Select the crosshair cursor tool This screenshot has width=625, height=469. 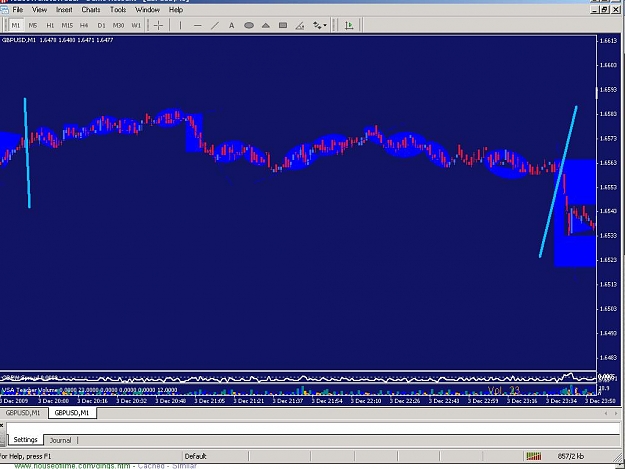[158, 26]
